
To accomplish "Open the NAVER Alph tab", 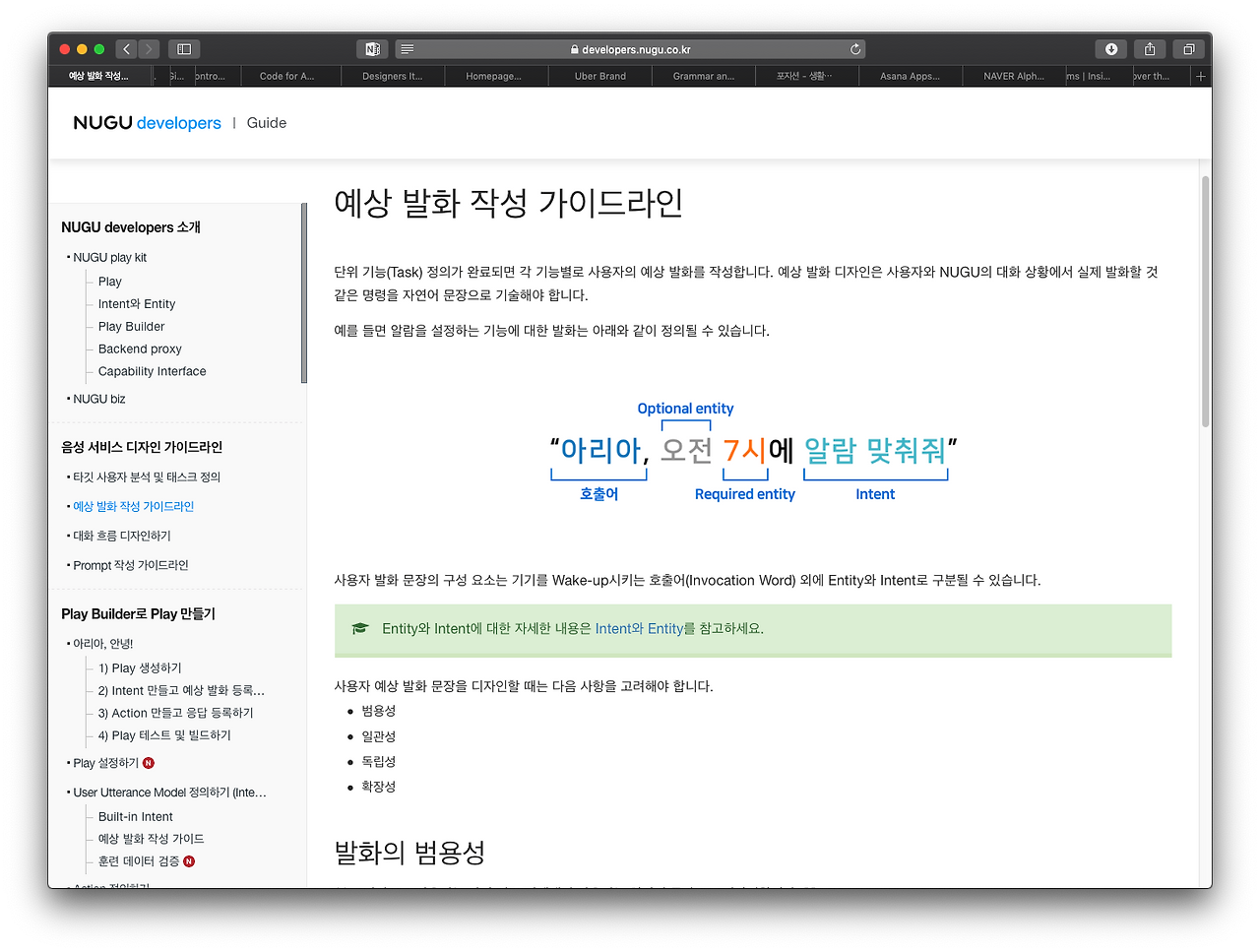I will tap(1013, 75).
